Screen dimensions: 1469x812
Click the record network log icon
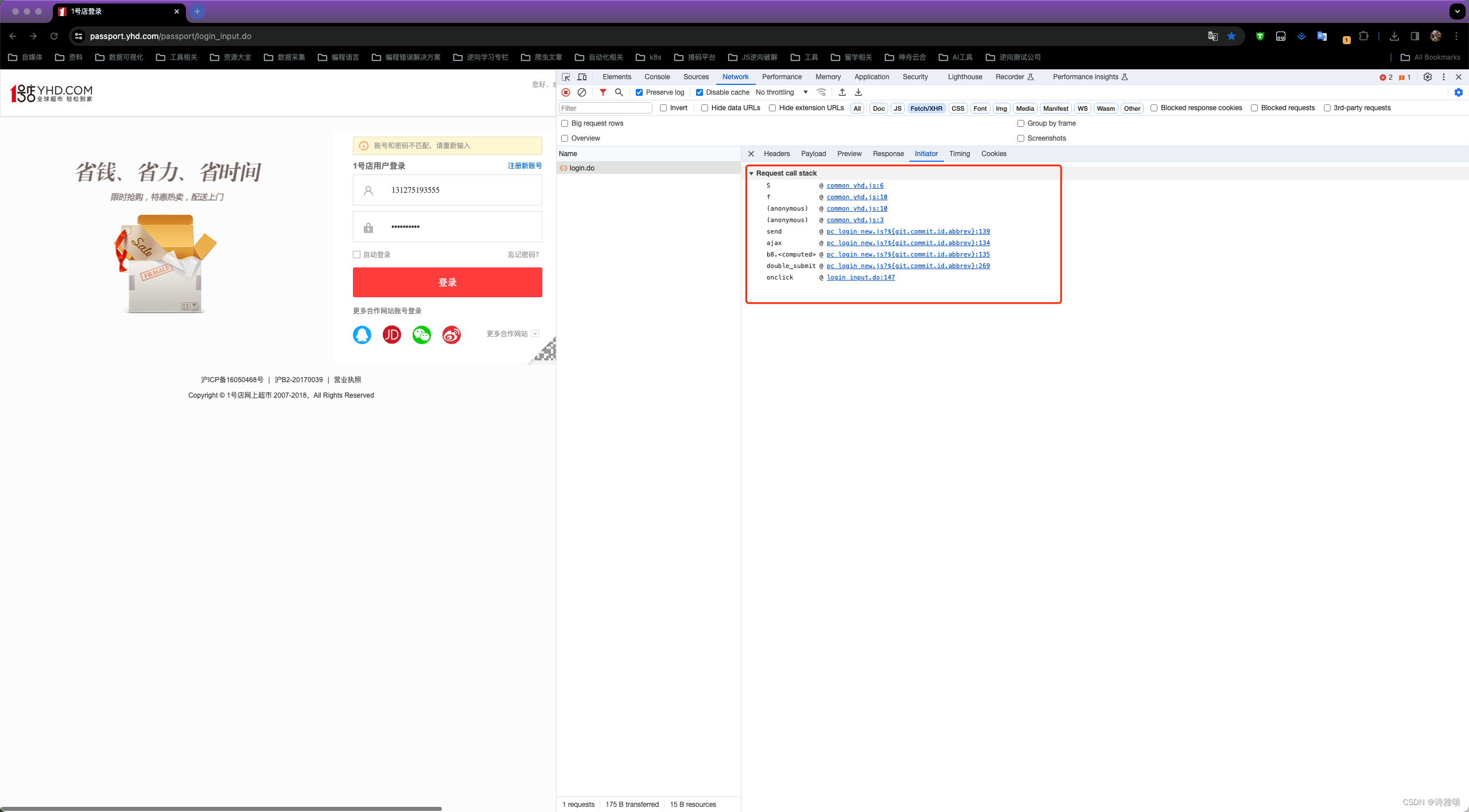(567, 92)
